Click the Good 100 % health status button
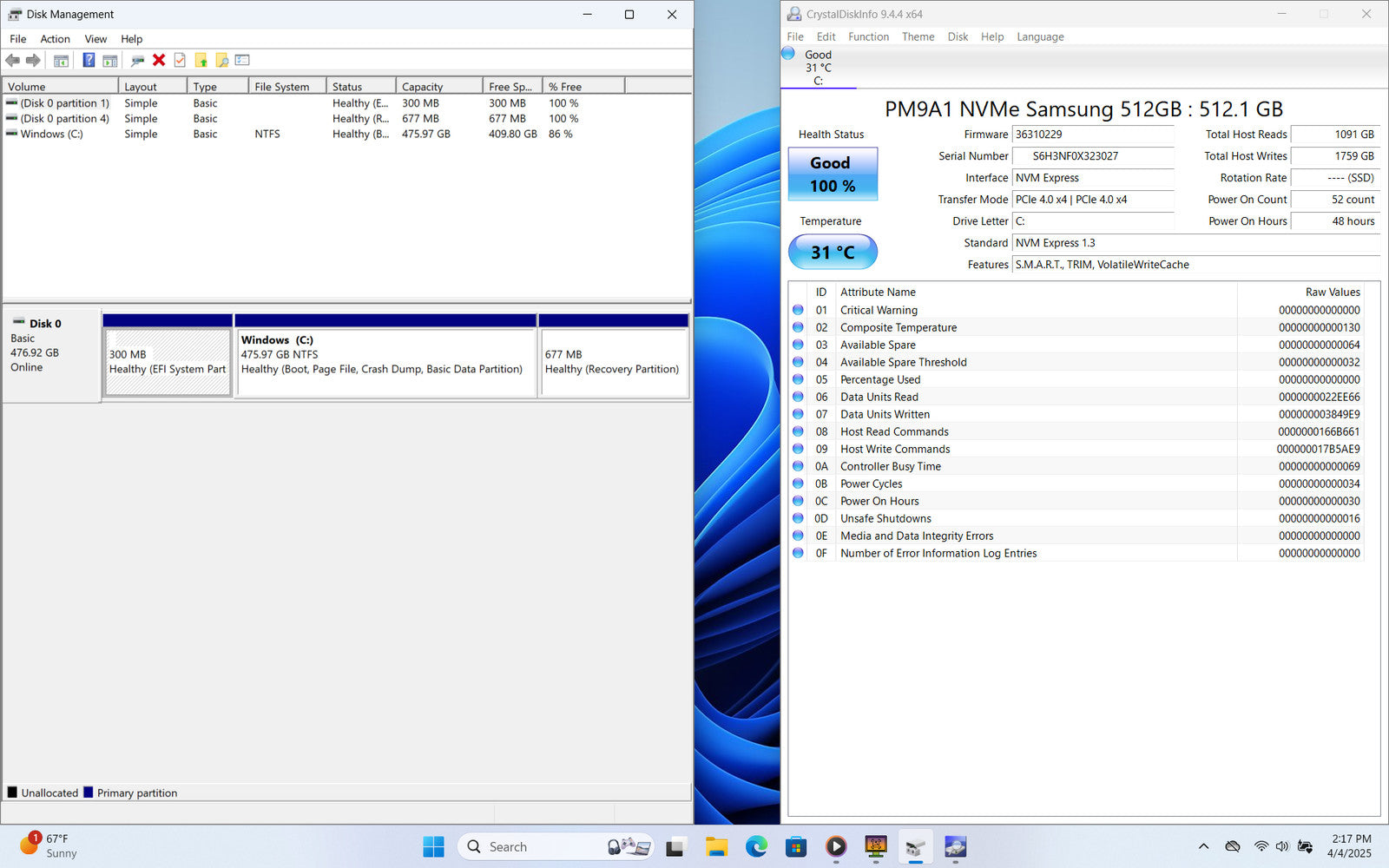This screenshot has height=868, width=1389. click(833, 174)
